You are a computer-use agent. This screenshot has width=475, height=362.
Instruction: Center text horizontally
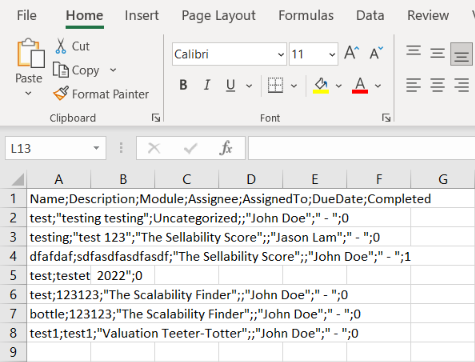coord(437,85)
